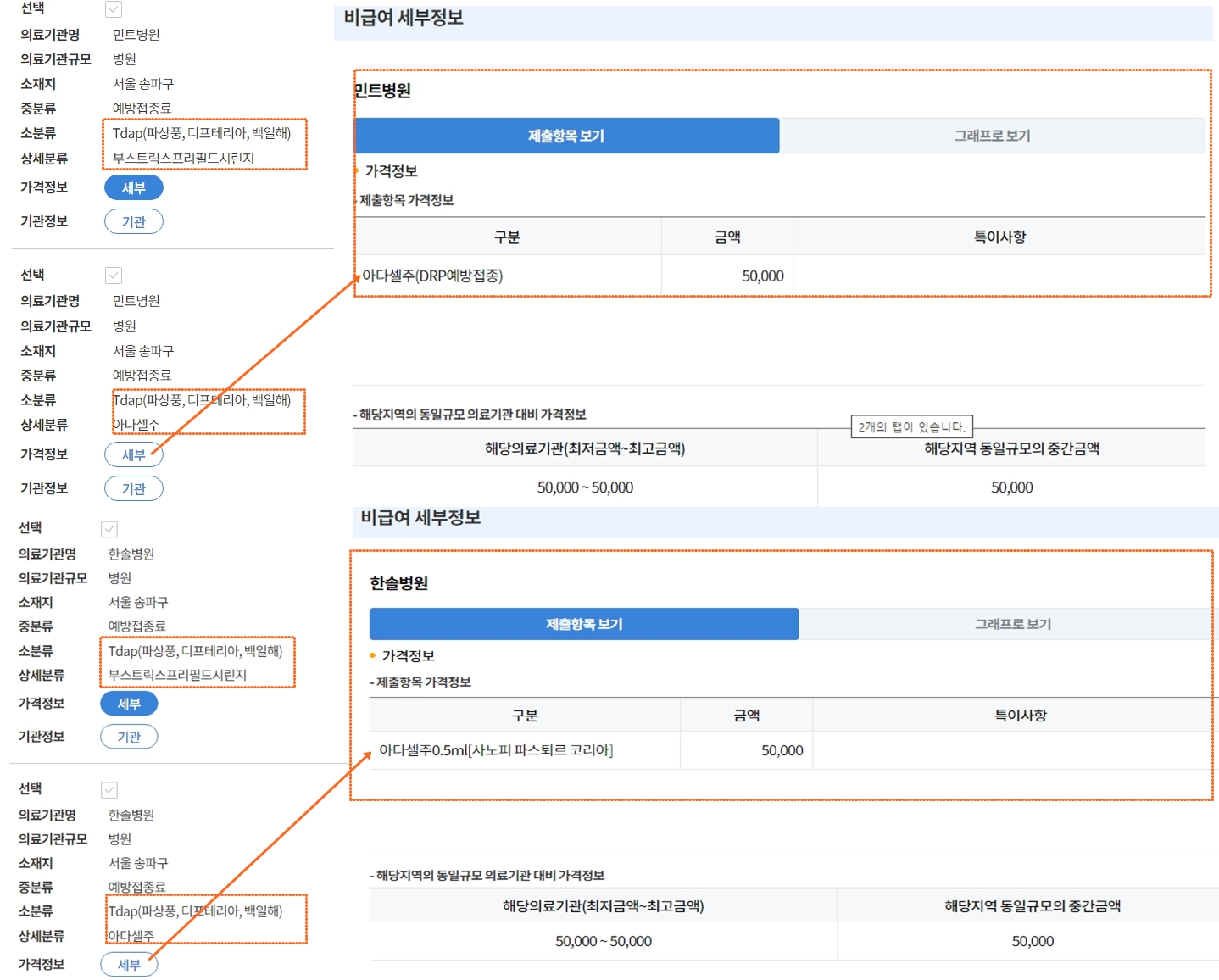Click the 세부 price detail button for 민트병원 first entry
This screenshot has height=980, width=1219.
pyautogui.click(x=133, y=187)
